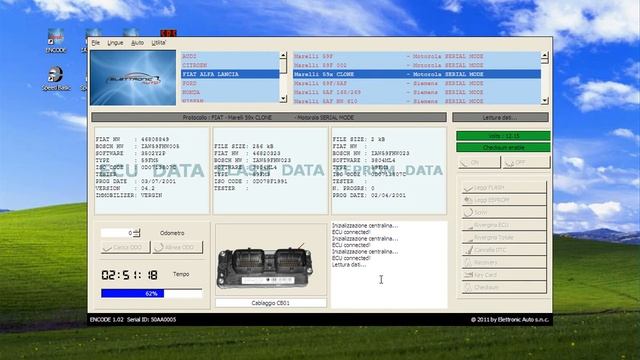The height and width of the screenshot is (360, 640).
Task: Click the Carica ODO button
Action: pyautogui.click(x=125, y=247)
